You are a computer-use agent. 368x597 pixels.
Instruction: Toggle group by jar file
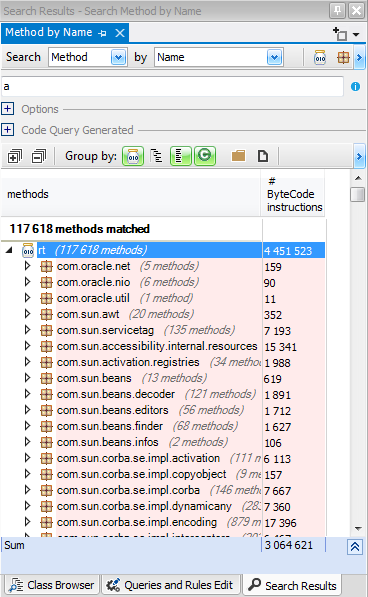click(x=133, y=156)
